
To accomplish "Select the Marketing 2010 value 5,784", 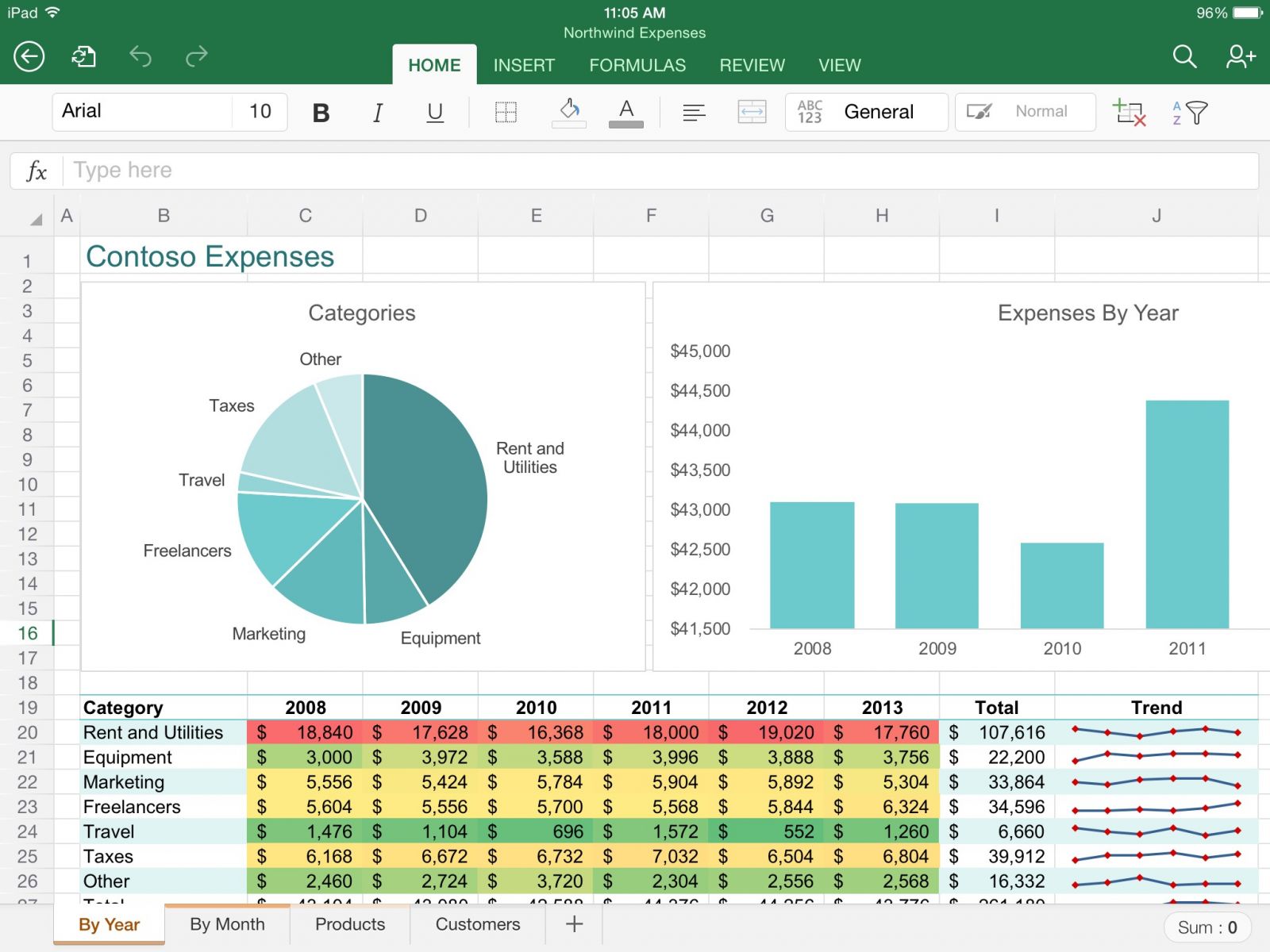I will pos(536,782).
